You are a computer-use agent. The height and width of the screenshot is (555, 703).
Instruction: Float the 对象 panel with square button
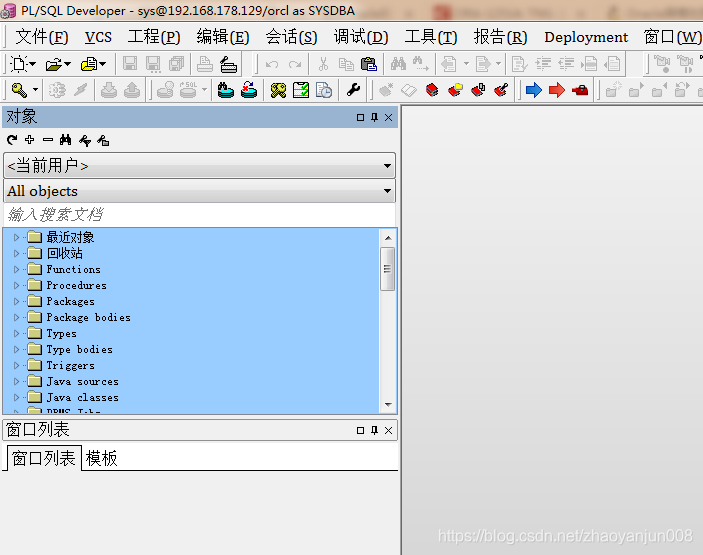(360, 117)
